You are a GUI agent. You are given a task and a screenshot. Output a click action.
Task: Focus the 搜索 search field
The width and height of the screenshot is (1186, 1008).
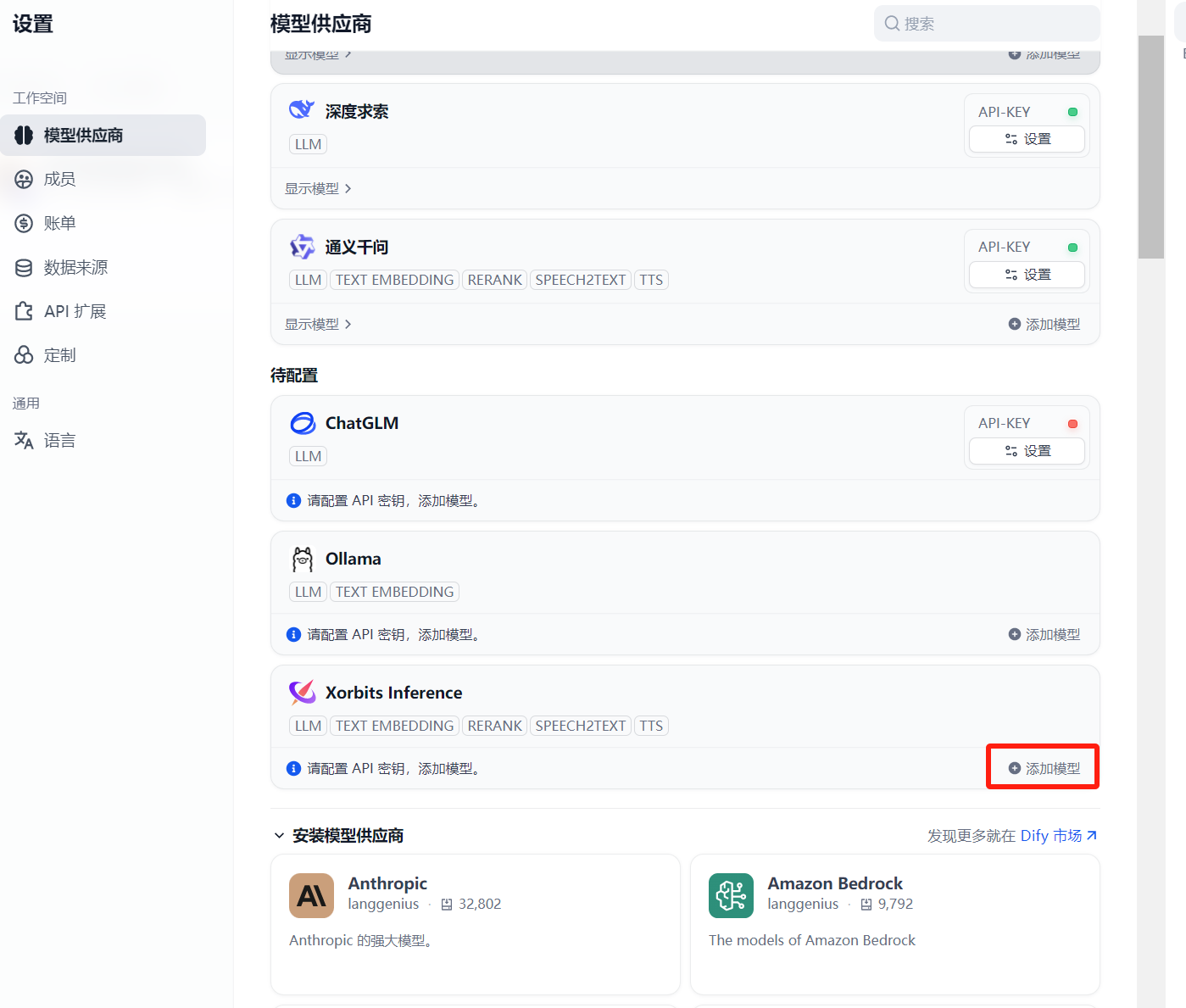(x=987, y=24)
